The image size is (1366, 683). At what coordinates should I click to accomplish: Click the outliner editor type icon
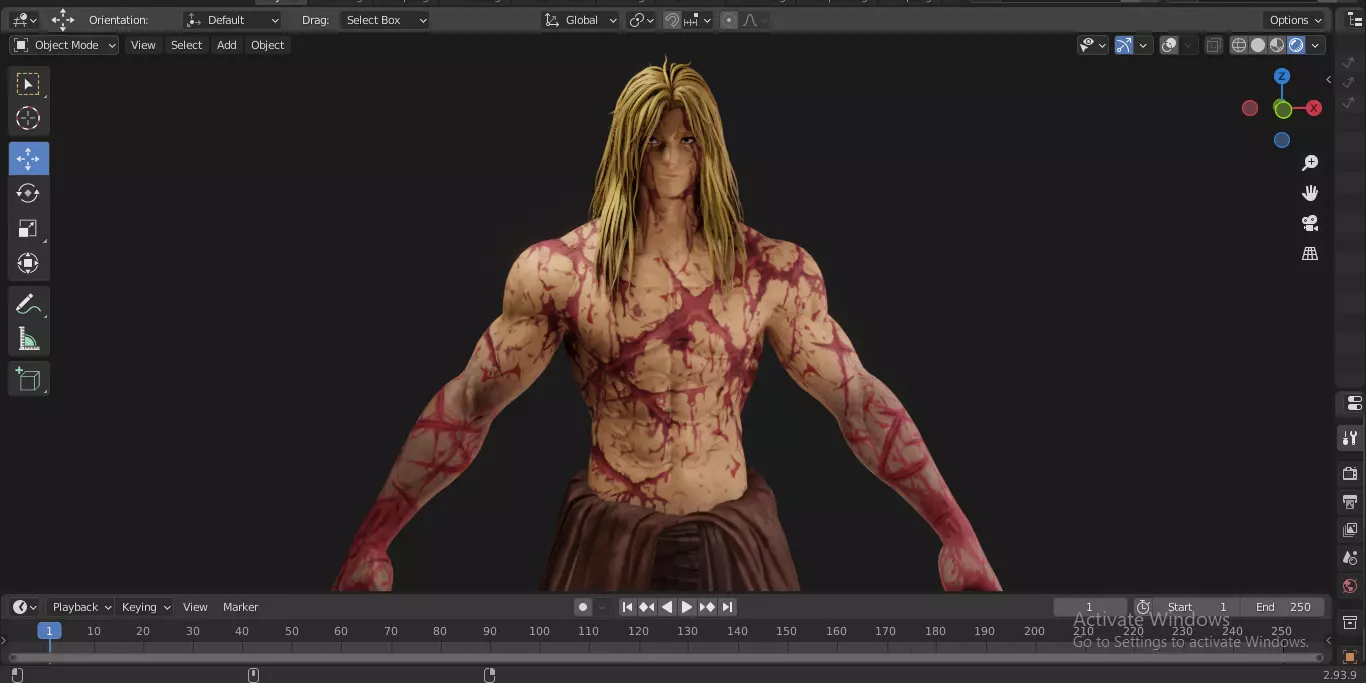1355,20
